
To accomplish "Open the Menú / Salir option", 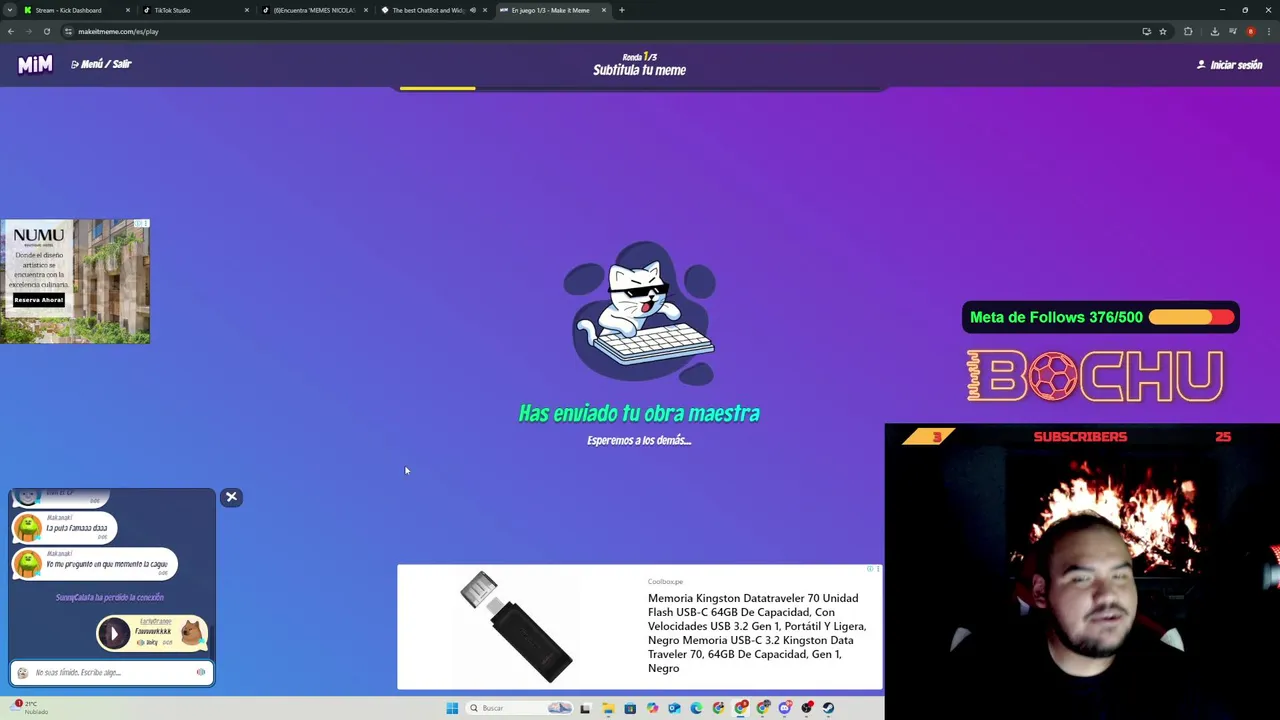I will [x=101, y=64].
